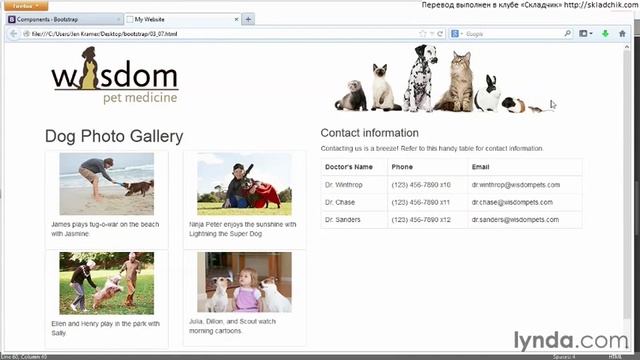
Task: Go back using the back arrow
Action: 13,34
